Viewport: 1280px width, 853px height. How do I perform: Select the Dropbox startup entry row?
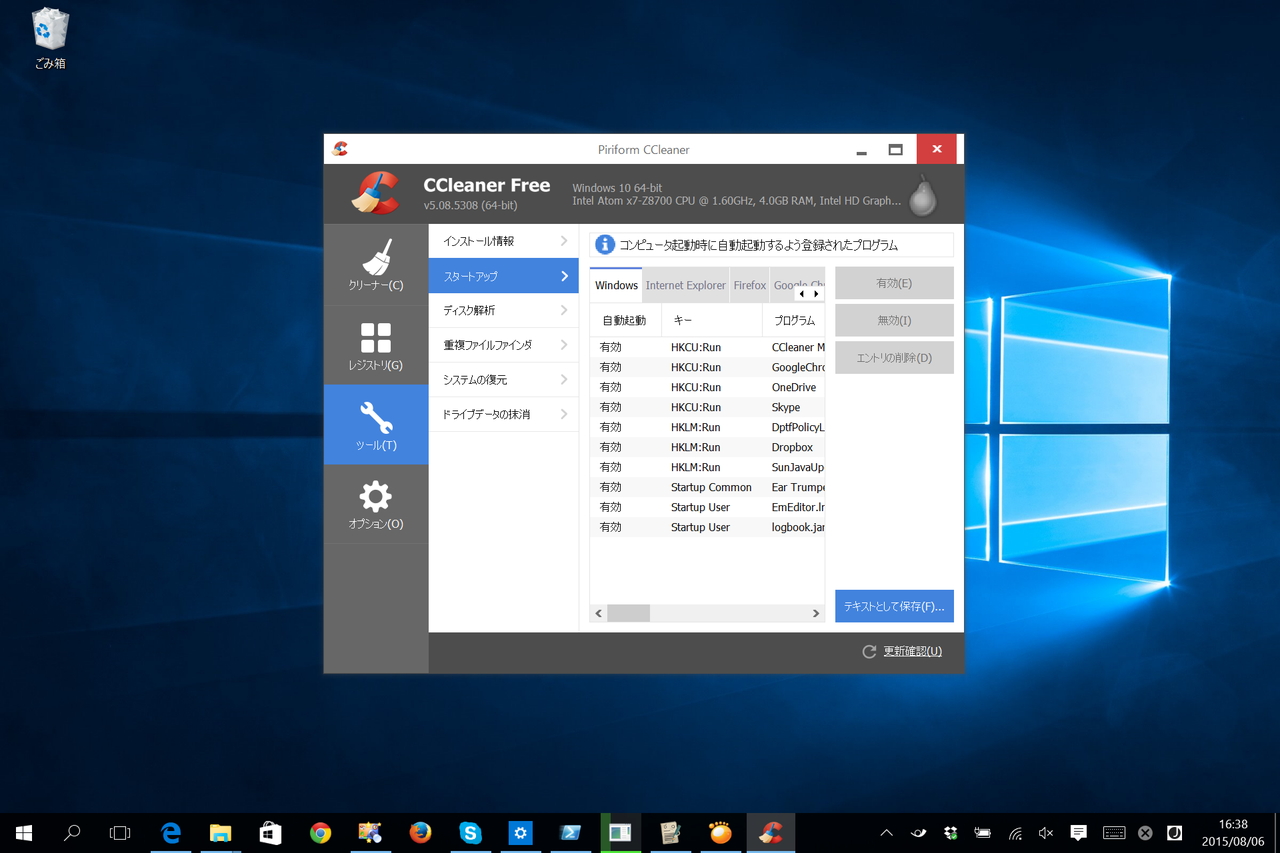pos(707,447)
